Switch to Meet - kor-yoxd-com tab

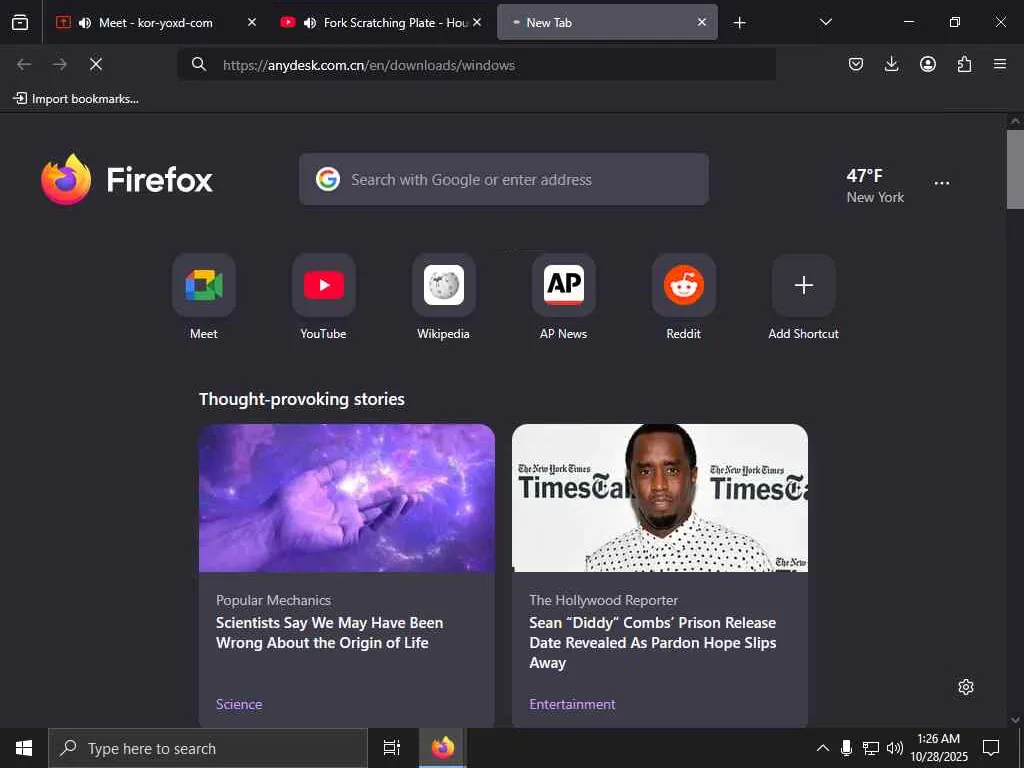155,23
